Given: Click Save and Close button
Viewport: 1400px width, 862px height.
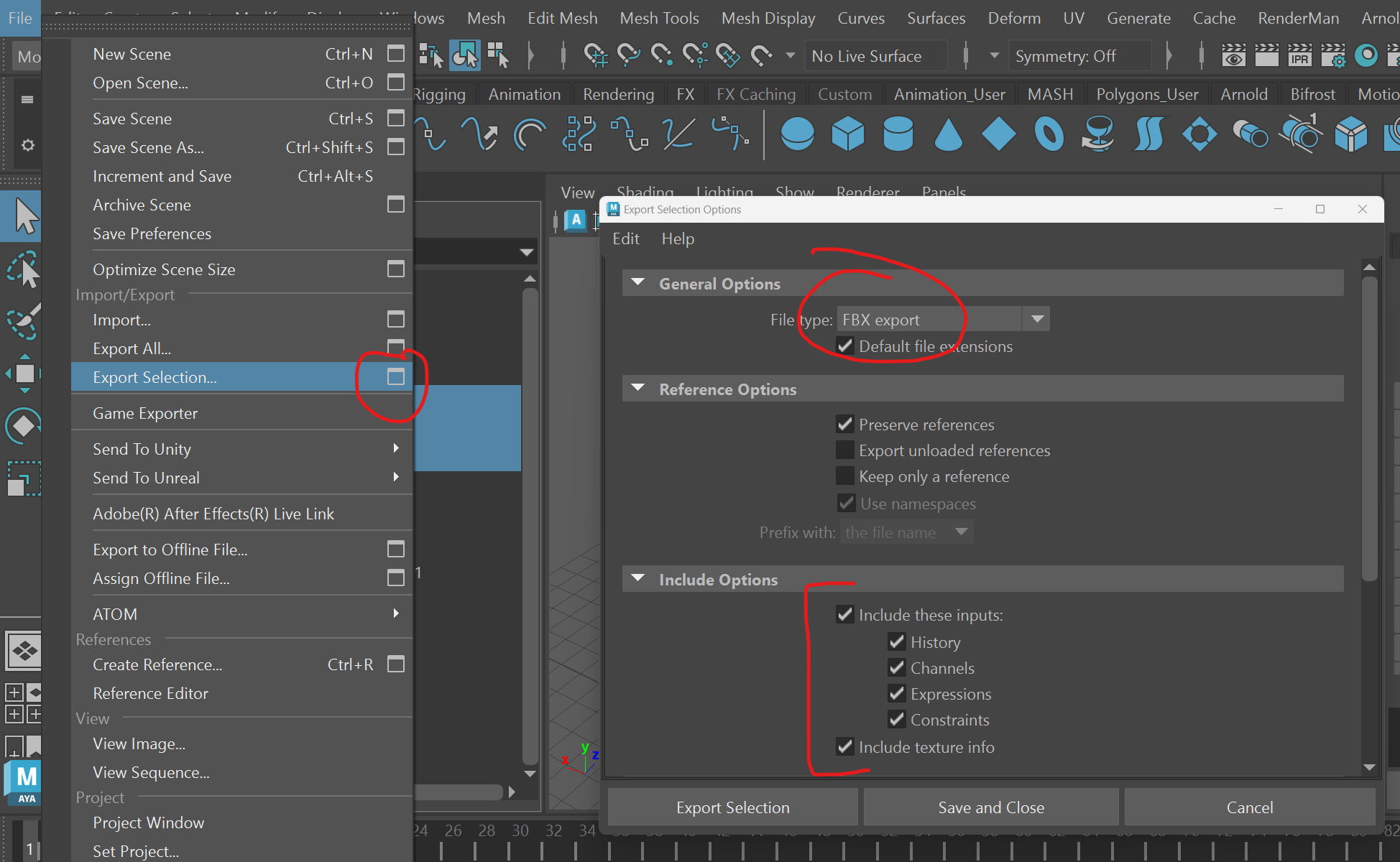Looking at the screenshot, I should coord(990,807).
